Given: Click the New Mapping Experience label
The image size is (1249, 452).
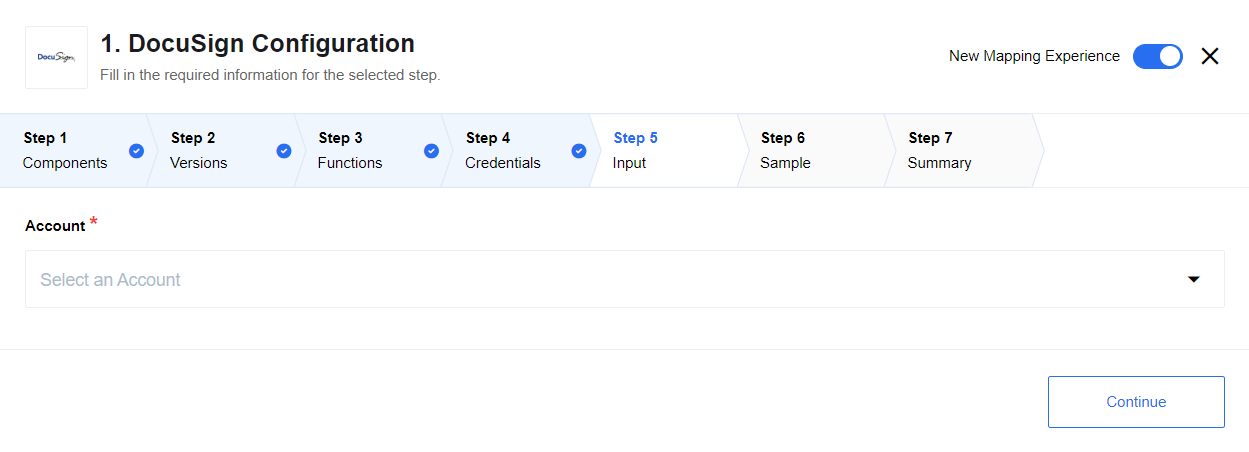Looking at the screenshot, I should point(1034,56).
